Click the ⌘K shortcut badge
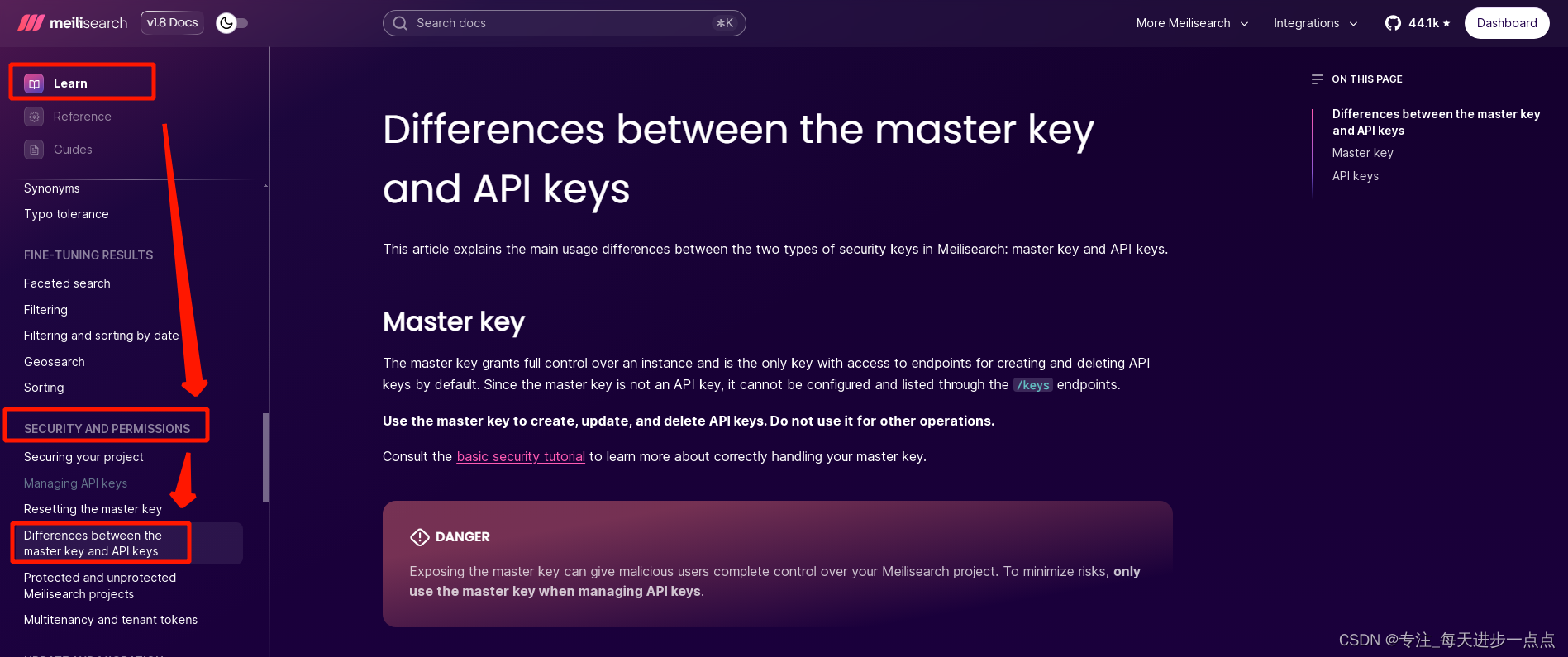The width and height of the screenshot is (1568, 657). (x=725, y=23)
